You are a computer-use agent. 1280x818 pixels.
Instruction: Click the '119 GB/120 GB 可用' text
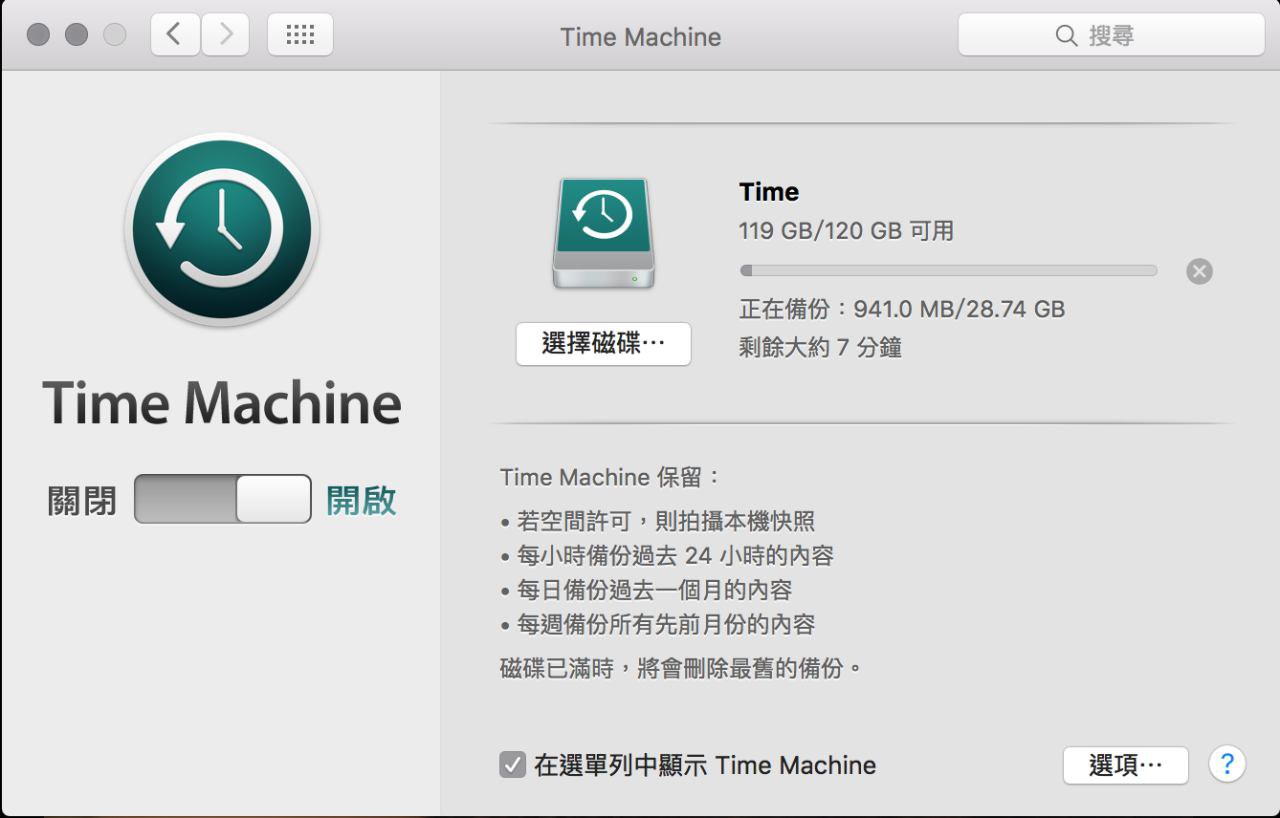(846, 231)
